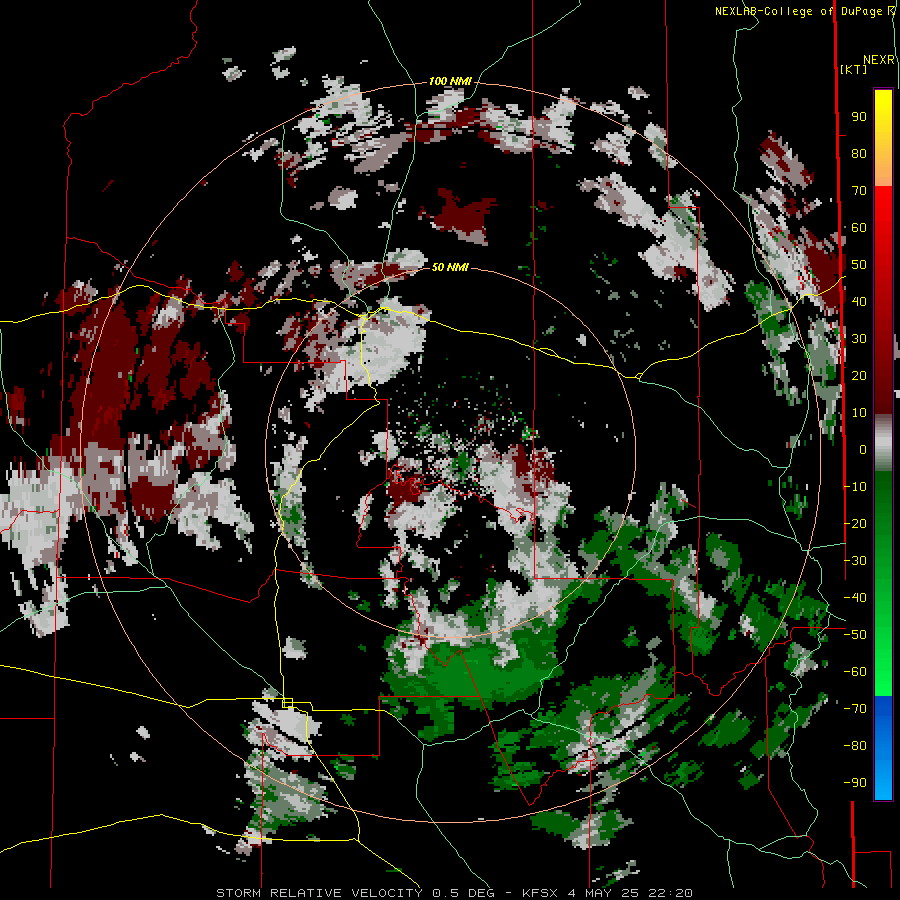Click the NEXLAB-College of DuPage credit text

[x=805, y=11]
